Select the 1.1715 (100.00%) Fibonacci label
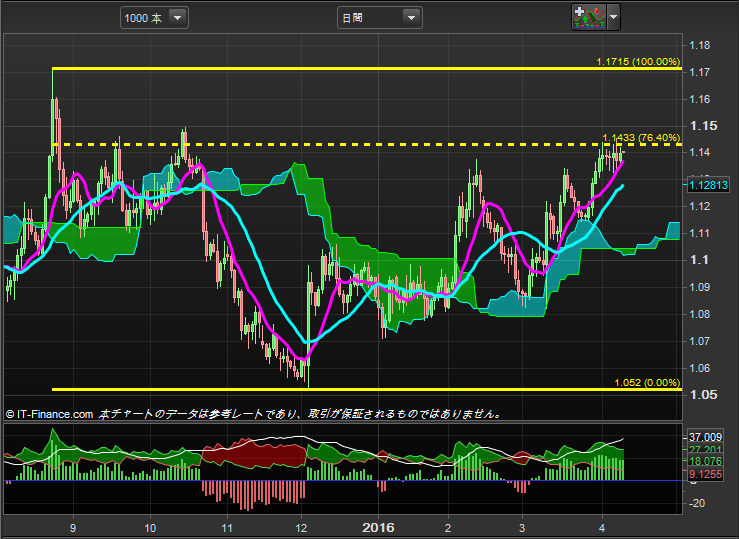The image size is (739, 539). 638,62
